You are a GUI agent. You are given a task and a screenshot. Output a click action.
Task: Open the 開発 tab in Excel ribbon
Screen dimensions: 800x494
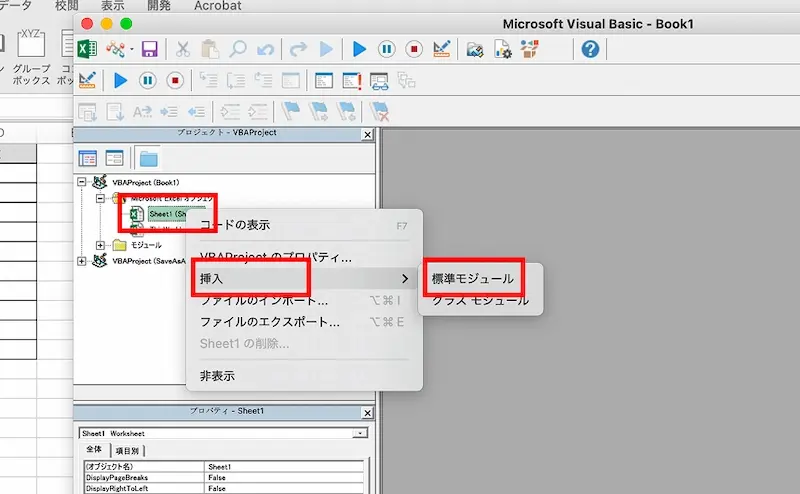[159, 6]
